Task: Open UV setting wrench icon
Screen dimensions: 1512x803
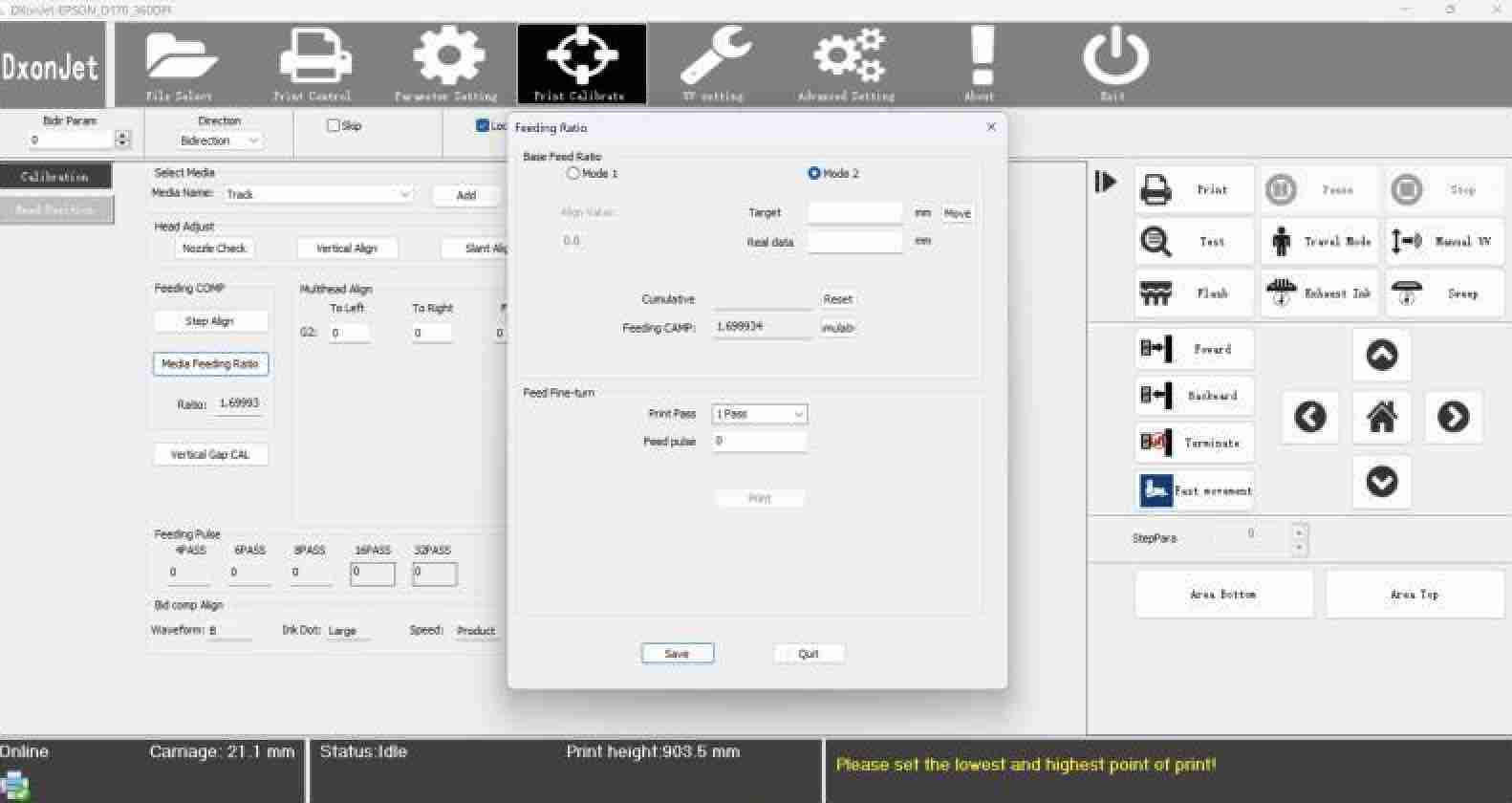Action: [714, 65]
